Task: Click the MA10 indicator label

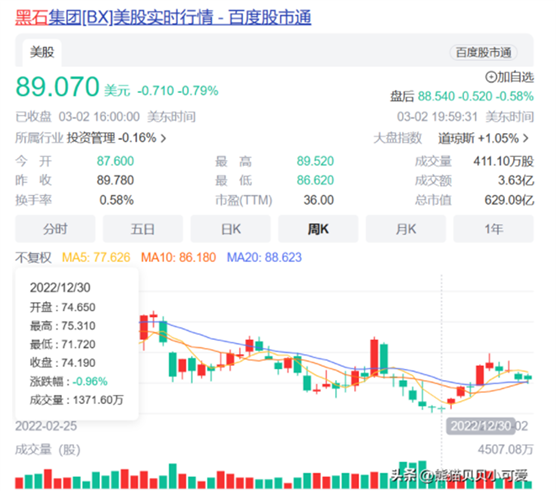Action: pos(178,257)
